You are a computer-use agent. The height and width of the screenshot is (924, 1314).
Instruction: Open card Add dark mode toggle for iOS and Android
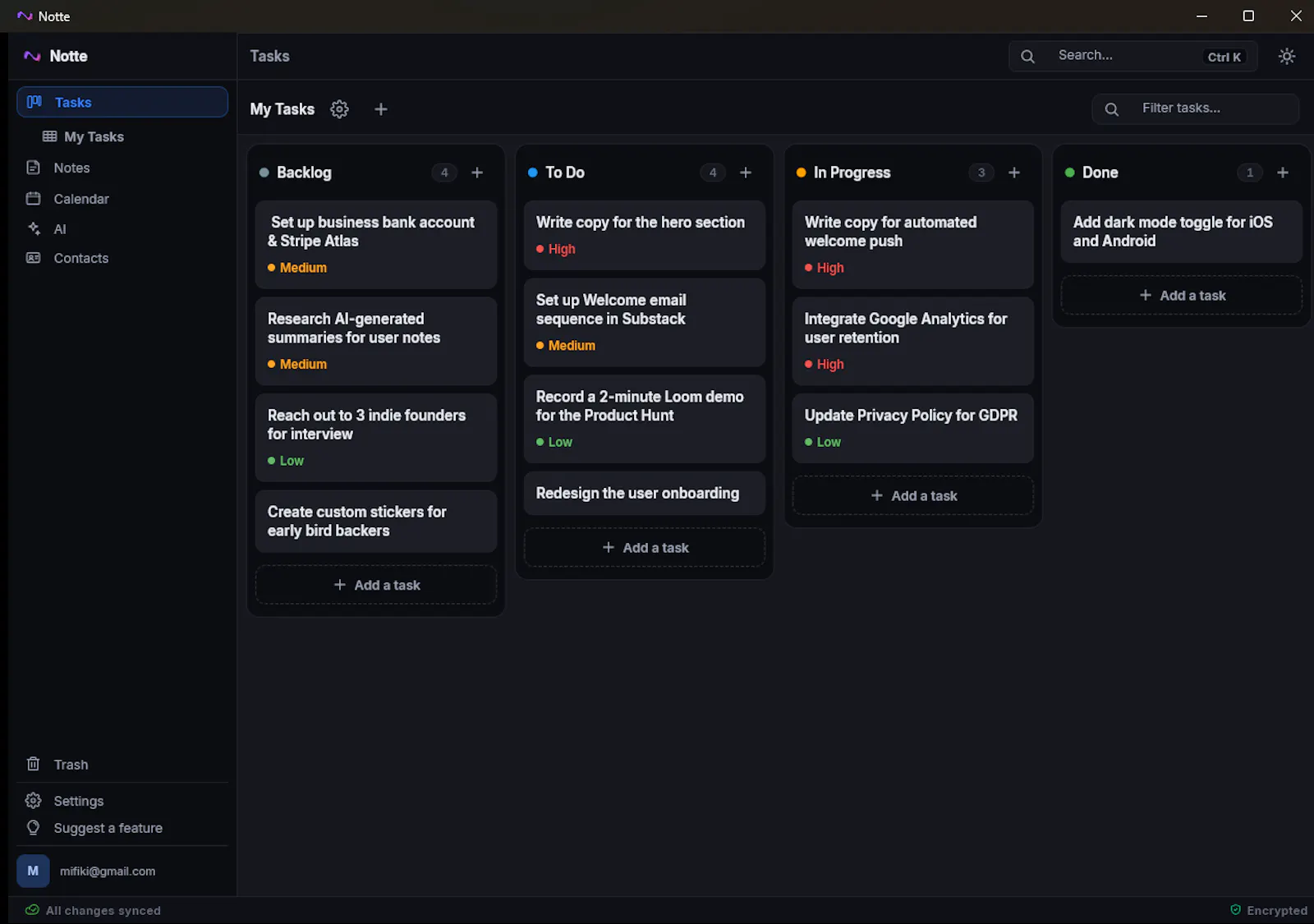[1182, 232]
